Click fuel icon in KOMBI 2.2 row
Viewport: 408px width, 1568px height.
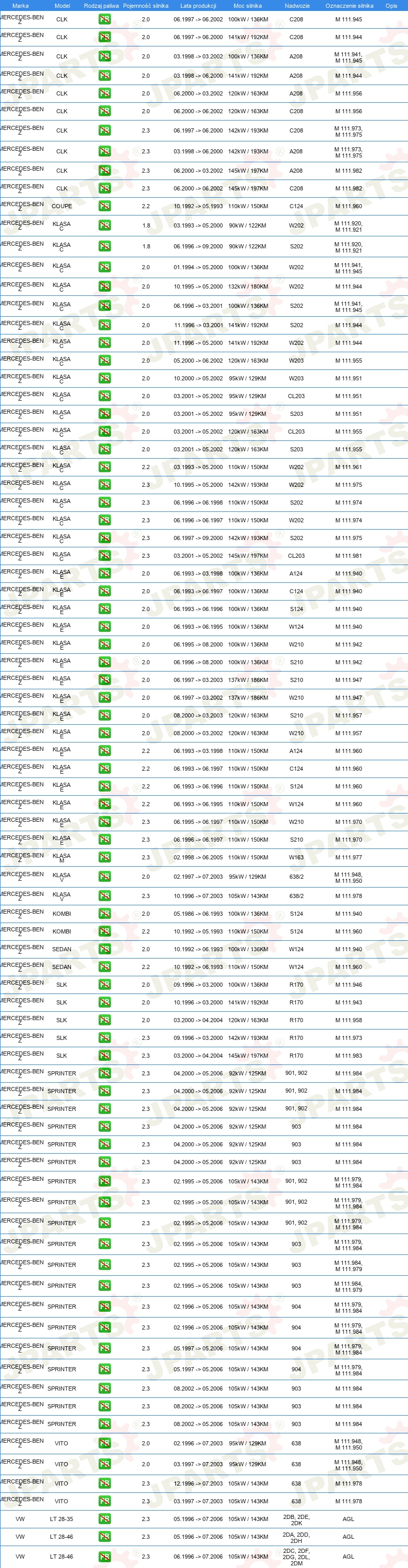[x=105, y=931]
